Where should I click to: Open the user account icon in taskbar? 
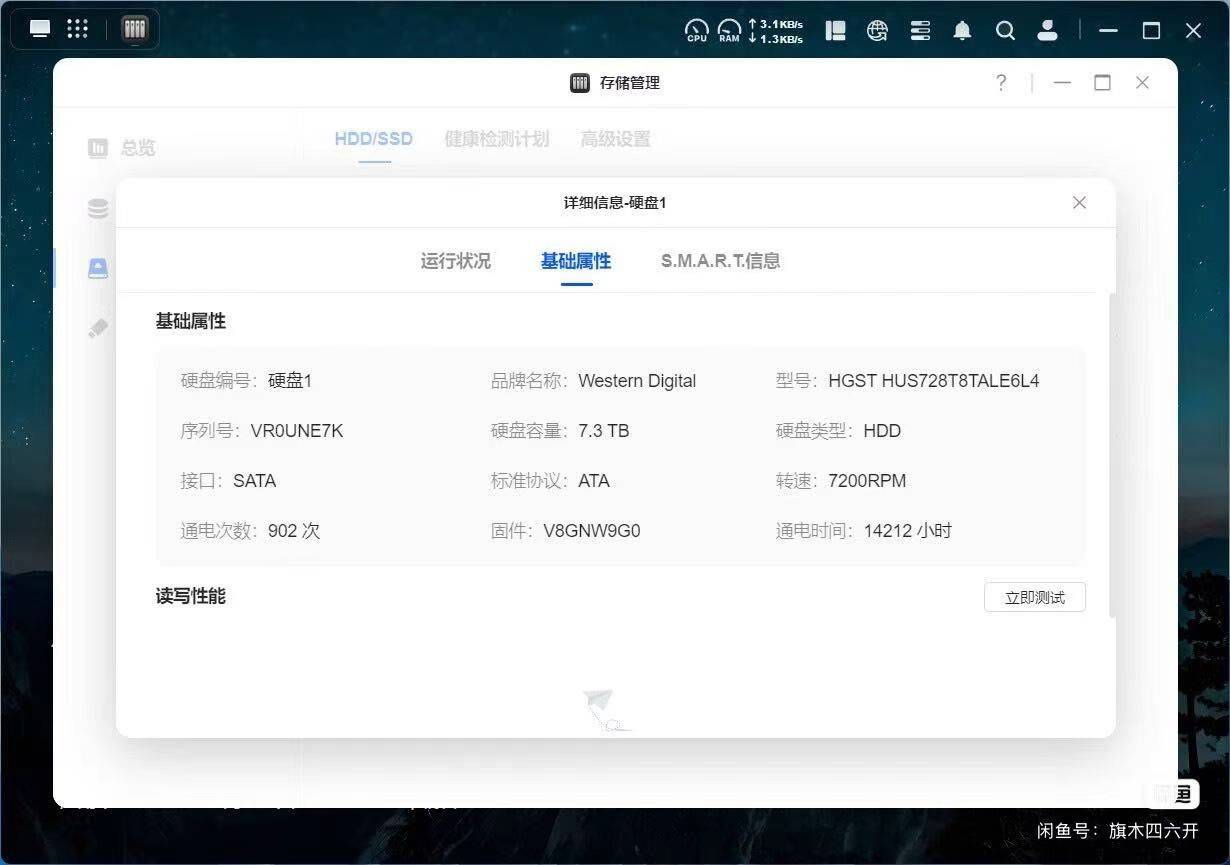(1048, 30)
